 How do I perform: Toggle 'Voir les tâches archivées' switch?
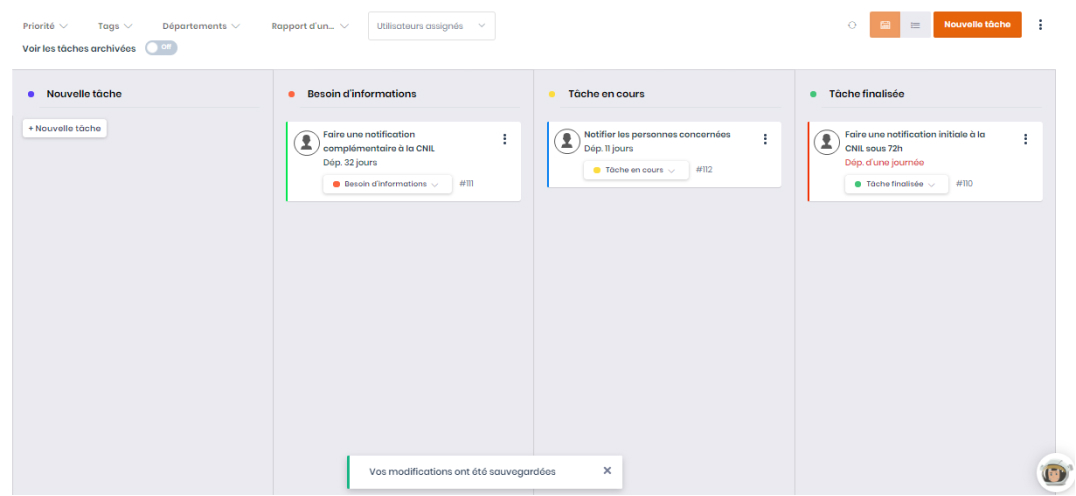pyautogui.click(x=161, y=47)
